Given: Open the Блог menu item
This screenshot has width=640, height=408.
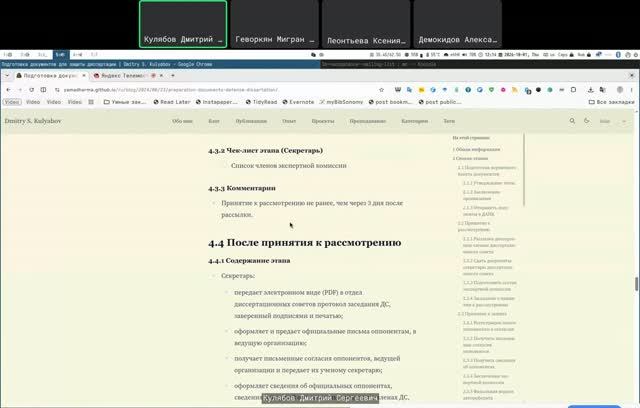Looking at the screenshot, I should 214,121.
